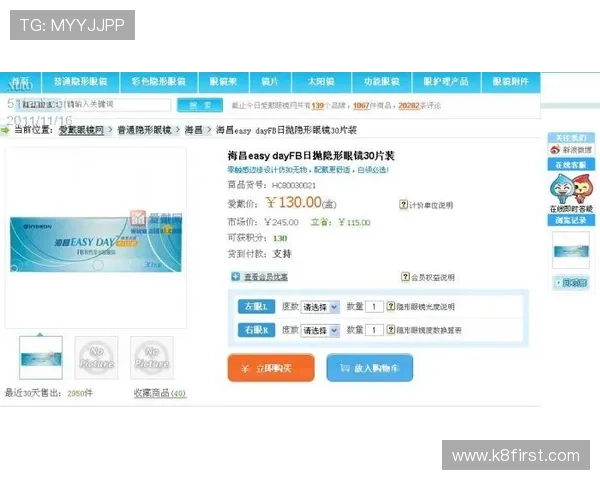
Task: Follow the 爱戴眼镜网 breadcrumb link
Action: [81, 130]
